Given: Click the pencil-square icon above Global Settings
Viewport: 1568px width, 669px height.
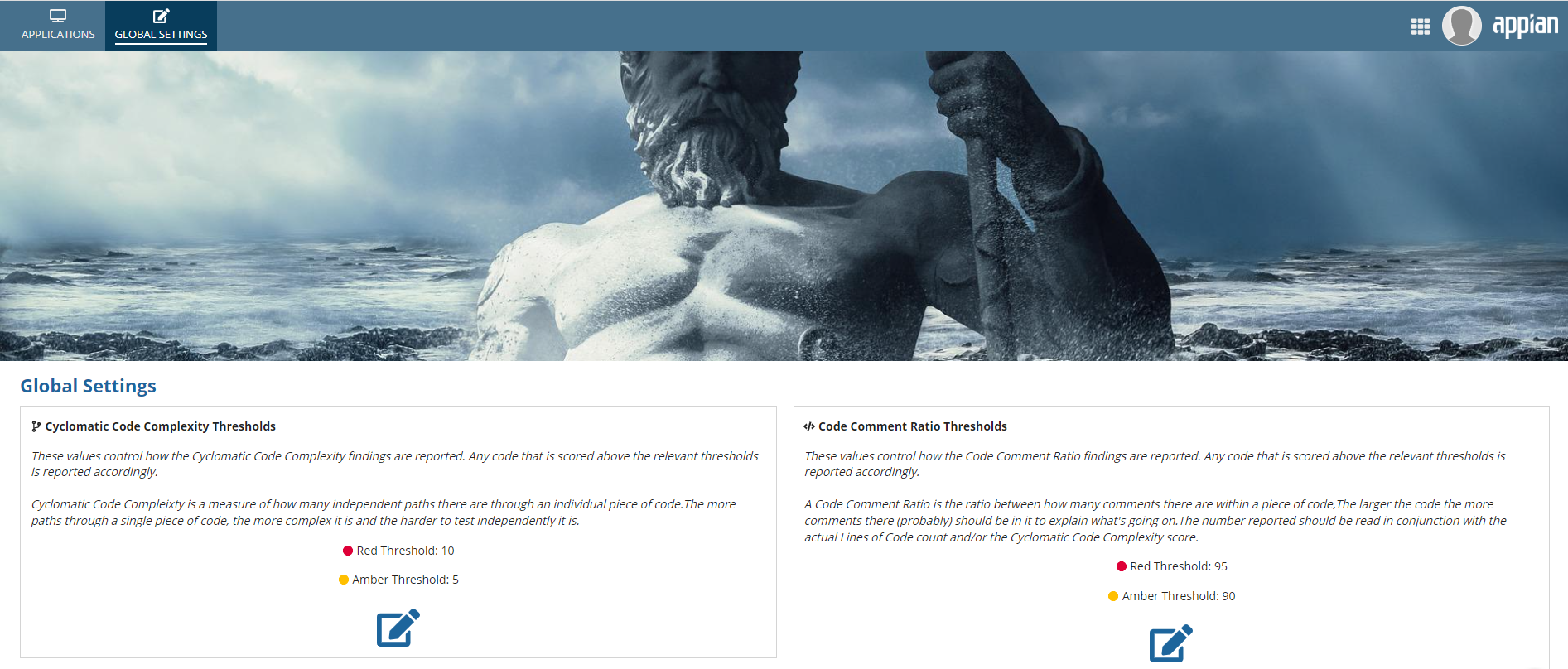Looking at the screenshot, I should (161, 16).
